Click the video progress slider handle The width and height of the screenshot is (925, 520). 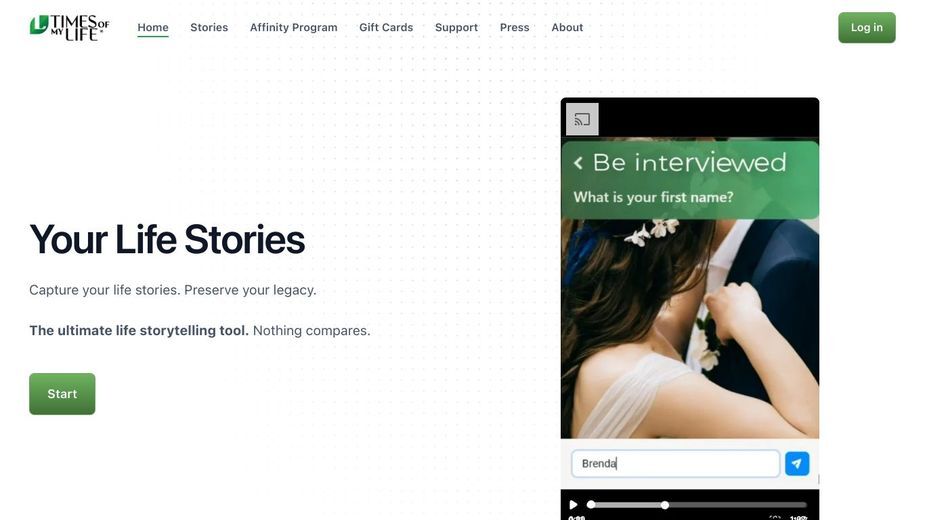tap(664, 505)
